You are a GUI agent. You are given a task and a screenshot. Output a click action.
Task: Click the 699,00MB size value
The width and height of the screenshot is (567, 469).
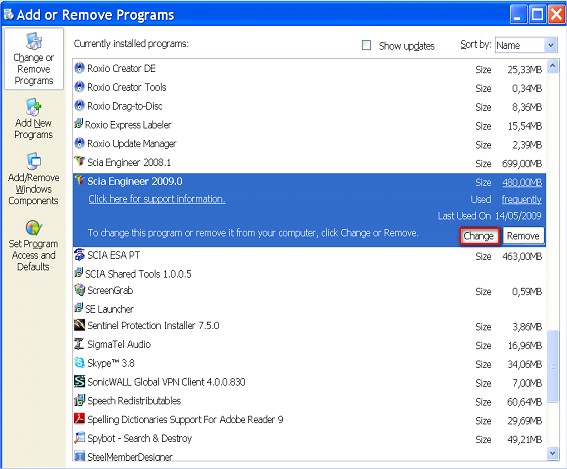(x=522, y=164)
